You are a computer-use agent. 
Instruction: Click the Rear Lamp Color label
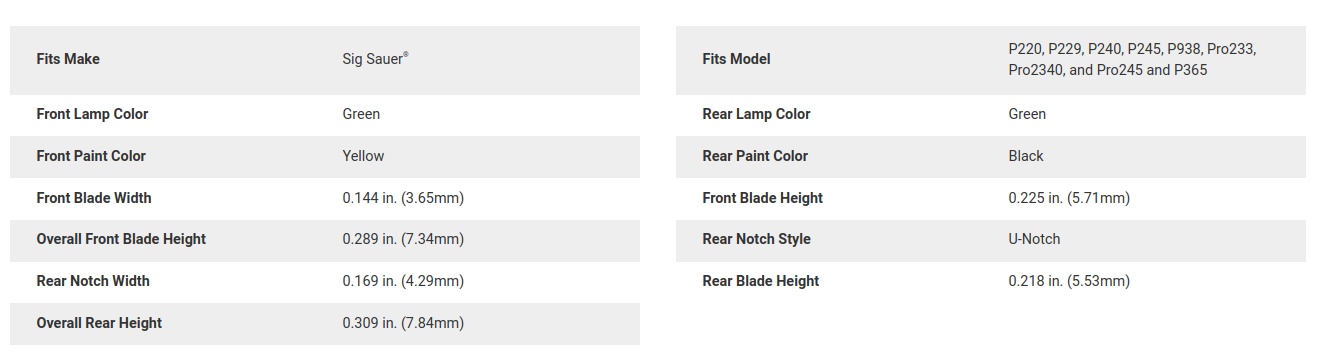(756, 114)
